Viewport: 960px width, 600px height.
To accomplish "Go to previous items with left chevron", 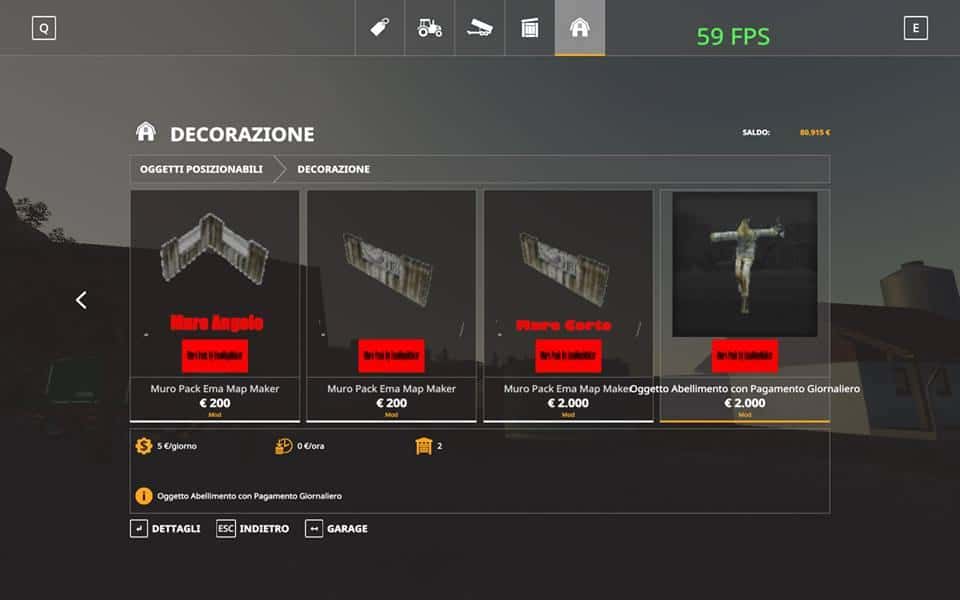I will 81,300.
